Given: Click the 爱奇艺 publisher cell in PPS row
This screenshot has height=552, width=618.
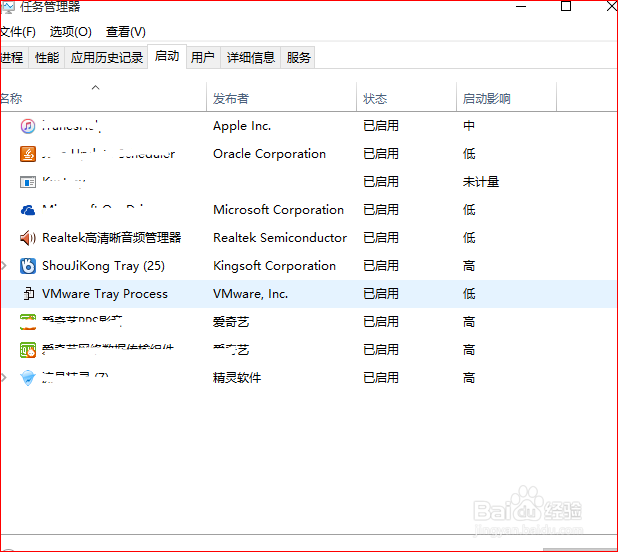Looking at the screenshot, I should pos(231,322).
